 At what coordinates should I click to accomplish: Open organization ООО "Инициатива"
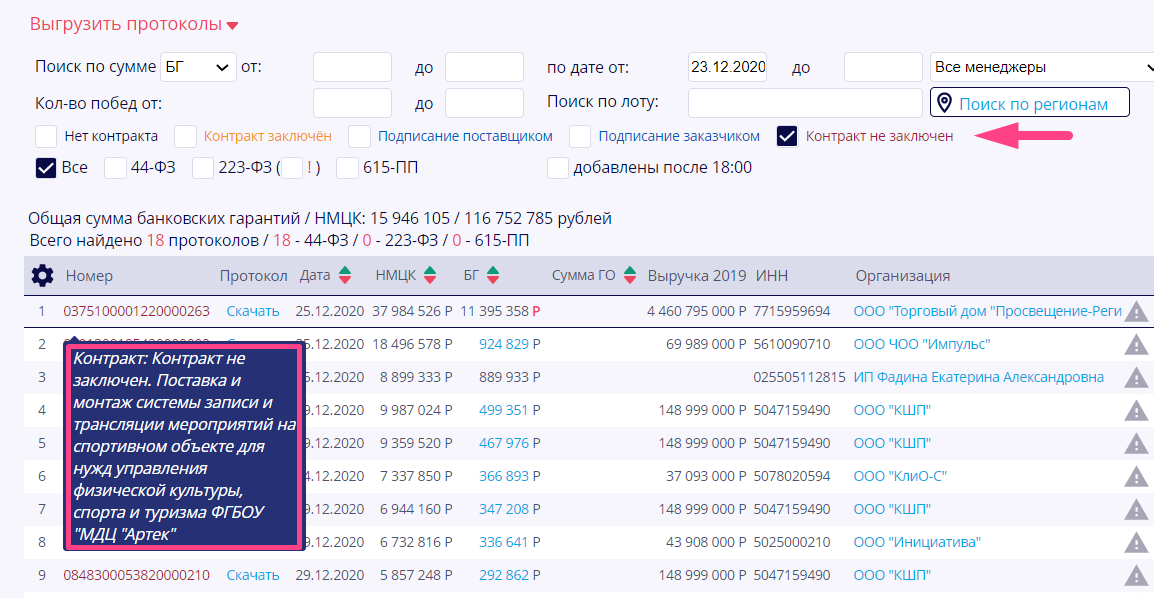point(916,542)
